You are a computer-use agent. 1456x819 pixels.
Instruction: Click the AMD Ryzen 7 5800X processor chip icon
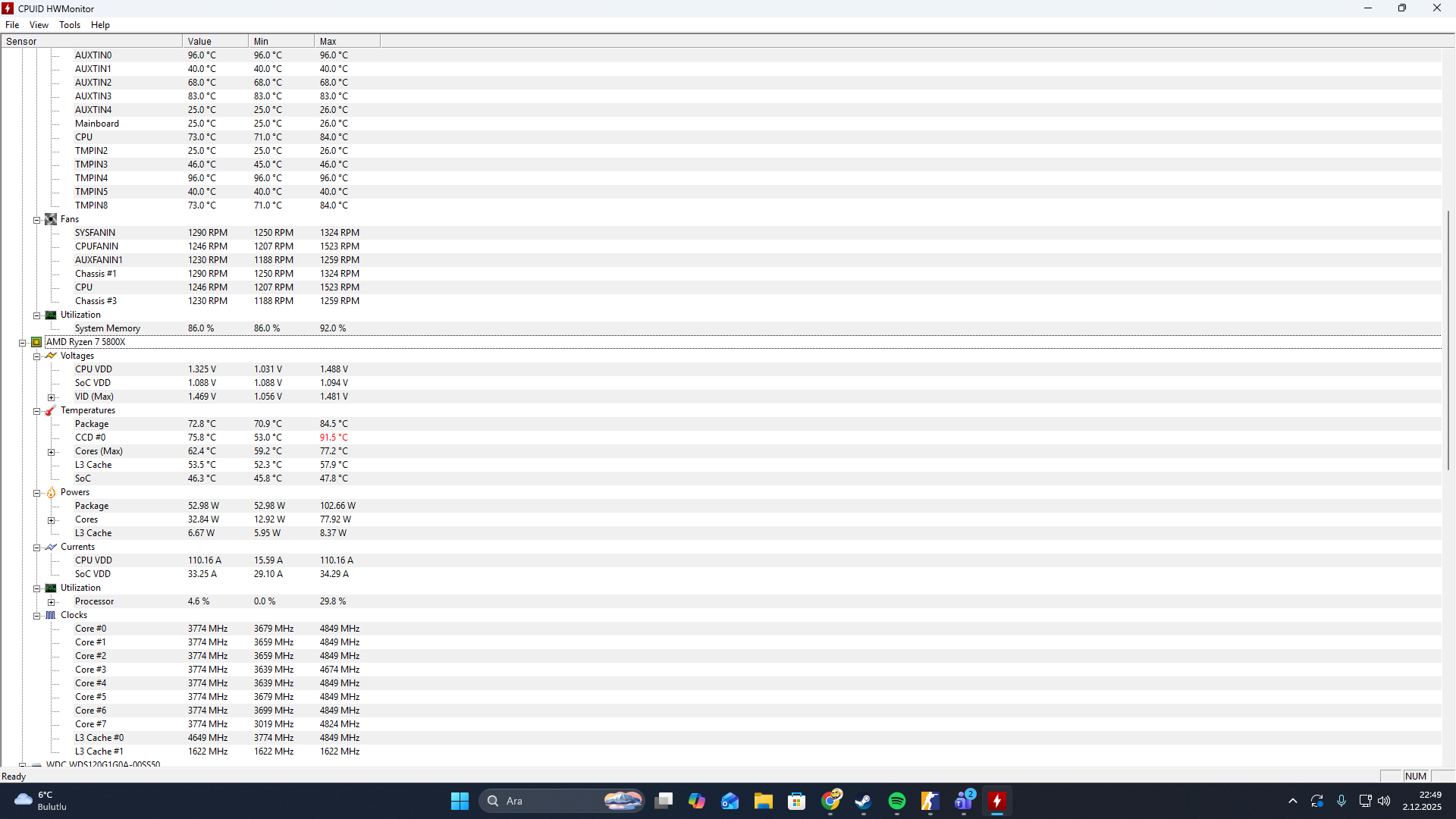coord(36,342)
